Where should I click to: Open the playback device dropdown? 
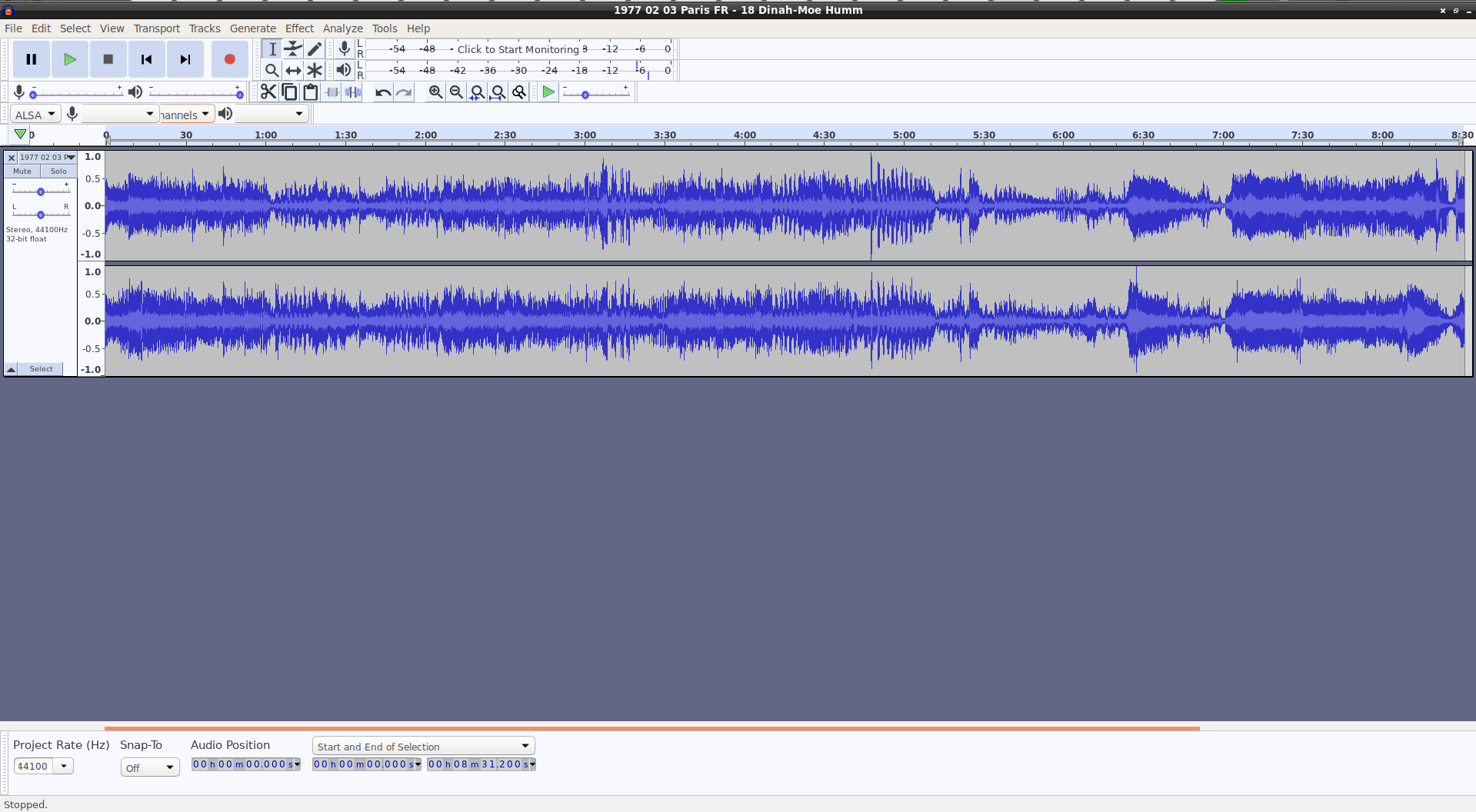(272, 115)
